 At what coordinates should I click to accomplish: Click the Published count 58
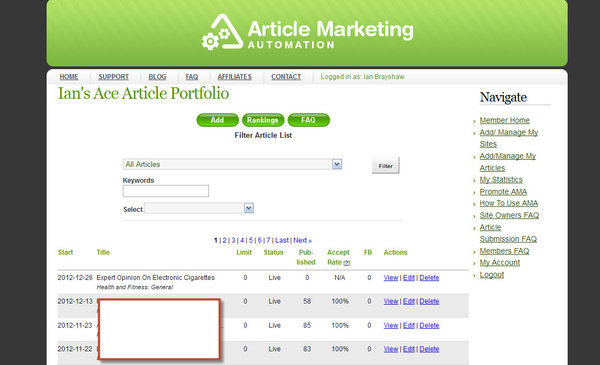[x=307, y=301]
